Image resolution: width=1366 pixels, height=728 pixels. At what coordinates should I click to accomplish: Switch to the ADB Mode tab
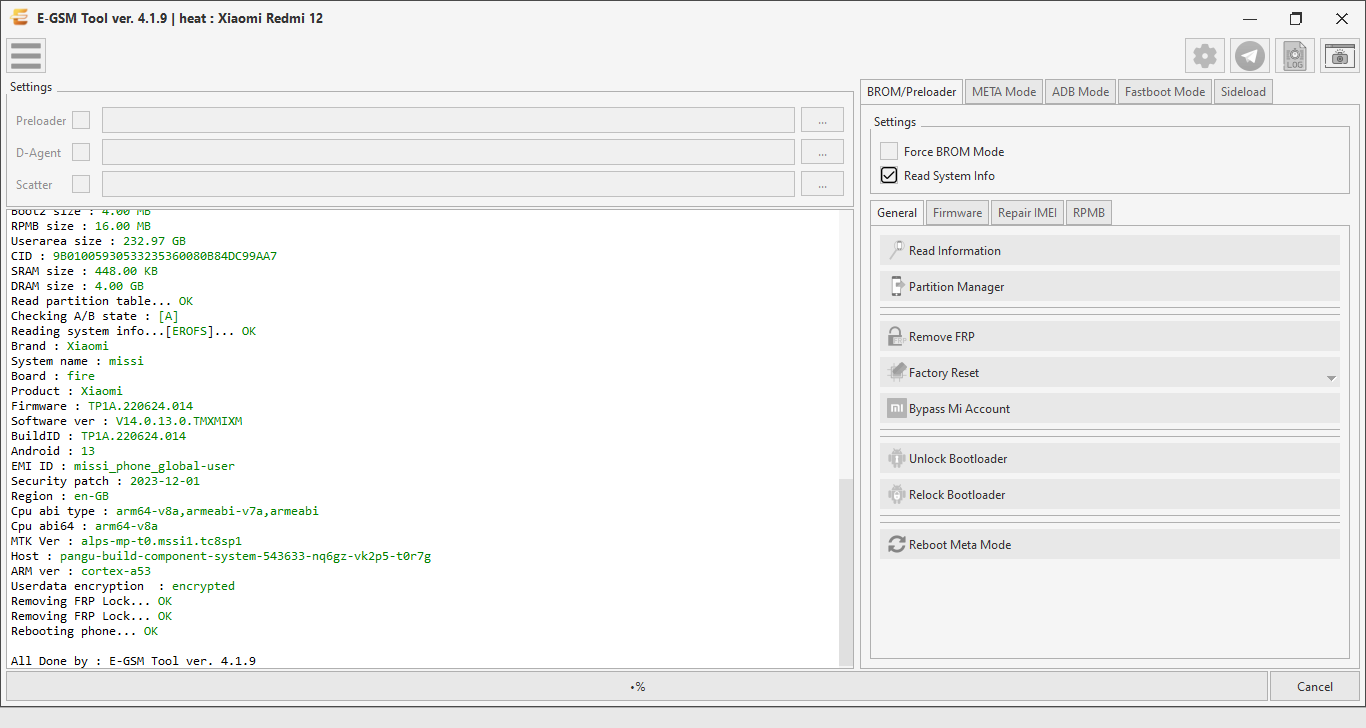(x=1080, y=91)
